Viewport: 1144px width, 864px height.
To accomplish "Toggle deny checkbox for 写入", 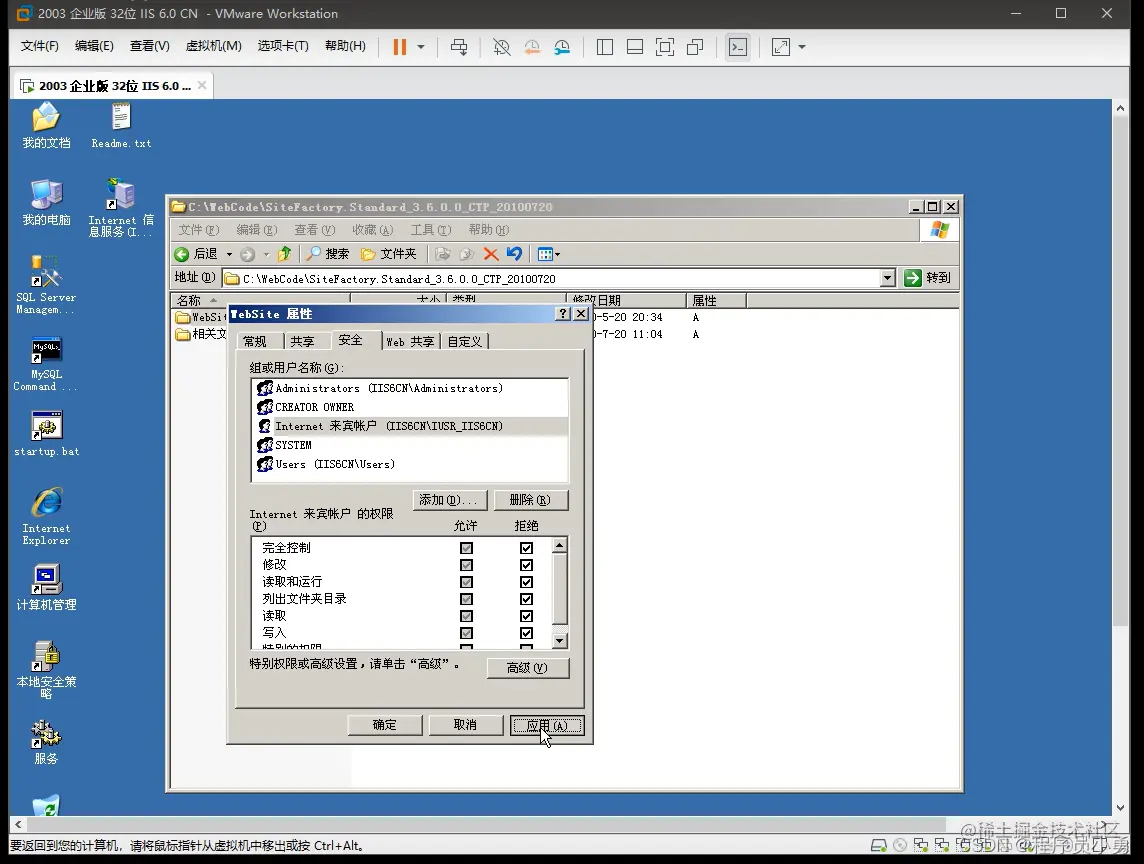I will point(526,633).
